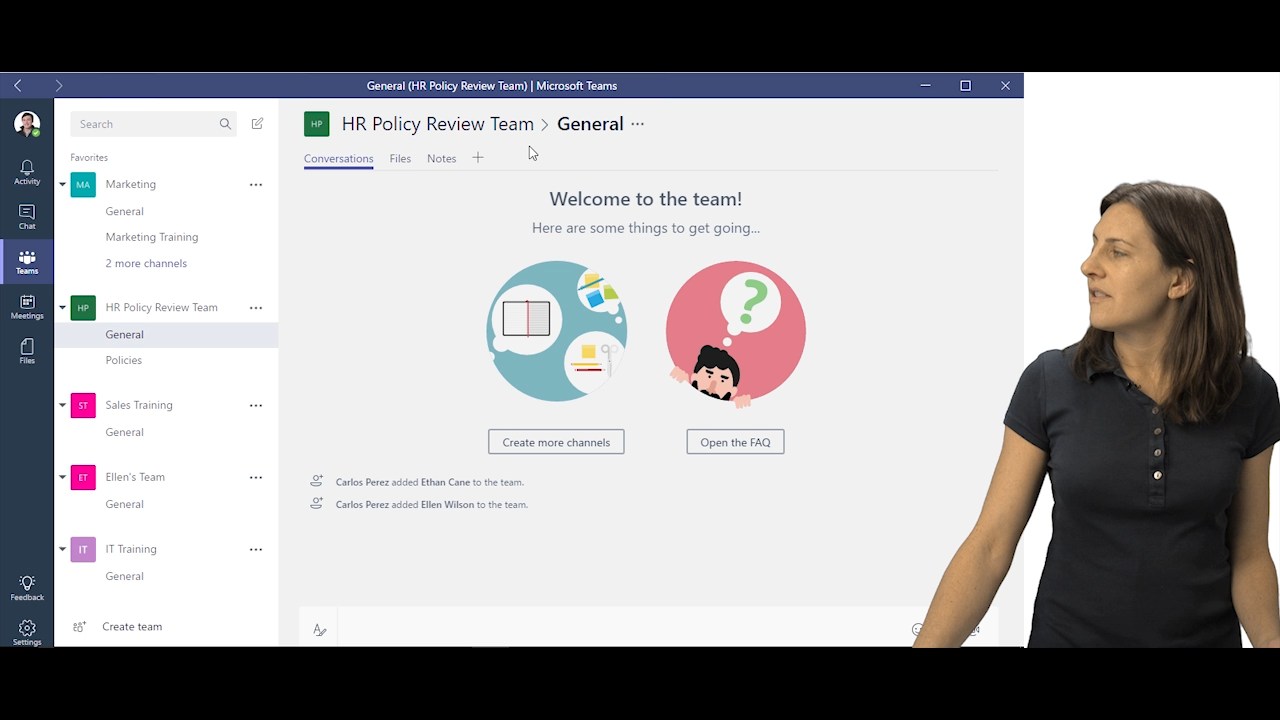
Task: Click the ST Sales Training avatar
Action: point(83,405)
